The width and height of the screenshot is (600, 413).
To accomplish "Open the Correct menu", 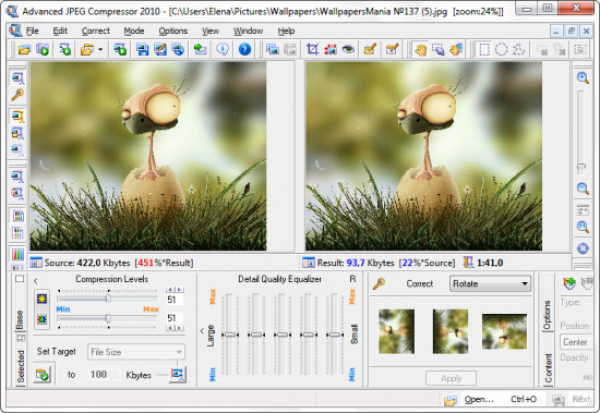I will coord(96,31).
